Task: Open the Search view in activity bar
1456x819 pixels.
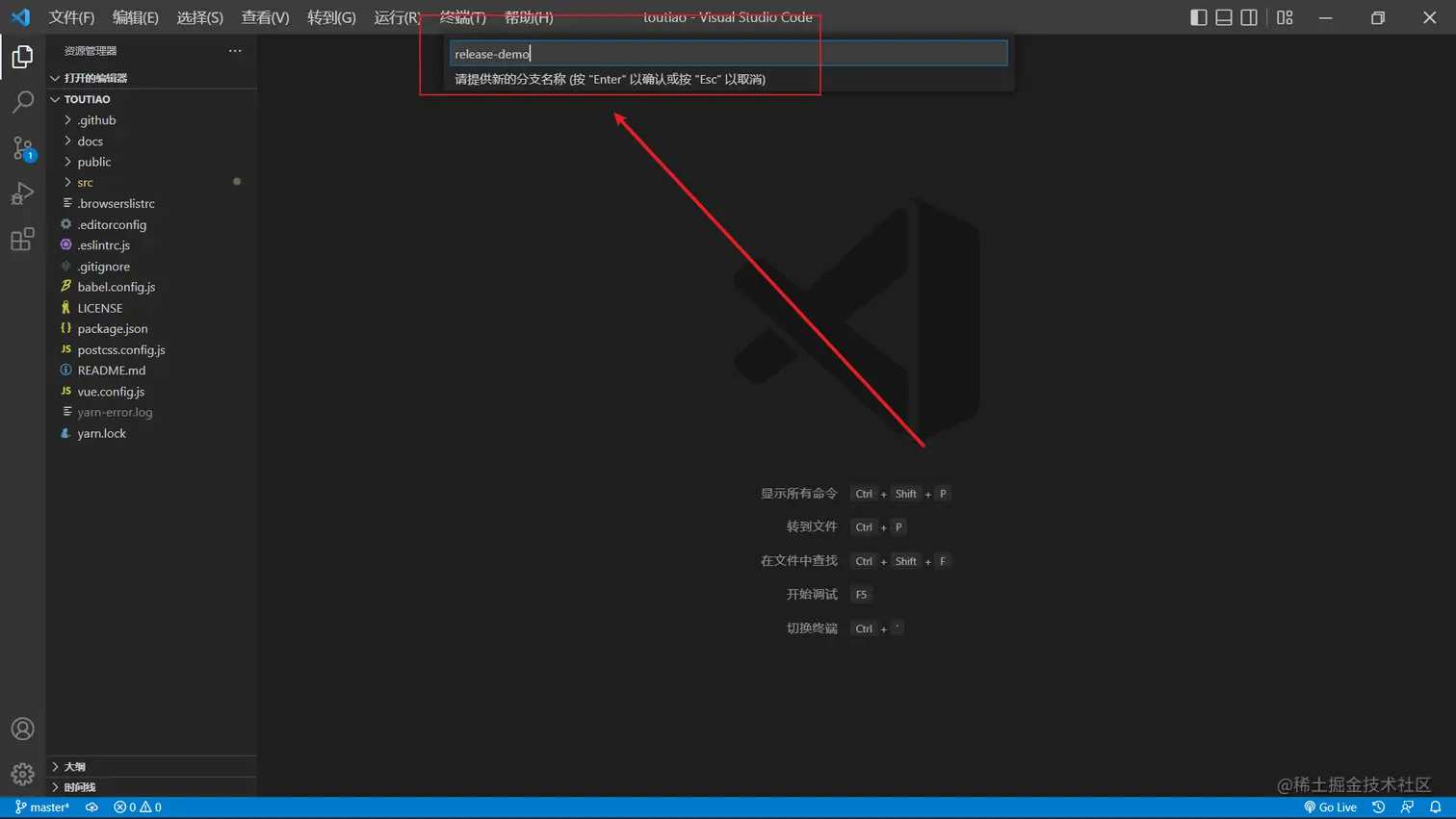Action: 22,102
